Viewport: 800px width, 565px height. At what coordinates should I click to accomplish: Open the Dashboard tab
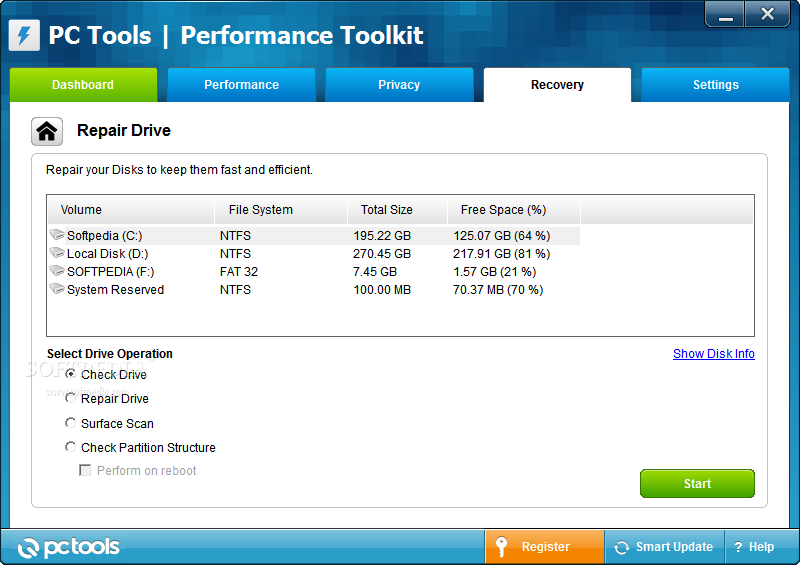point(84,85)
